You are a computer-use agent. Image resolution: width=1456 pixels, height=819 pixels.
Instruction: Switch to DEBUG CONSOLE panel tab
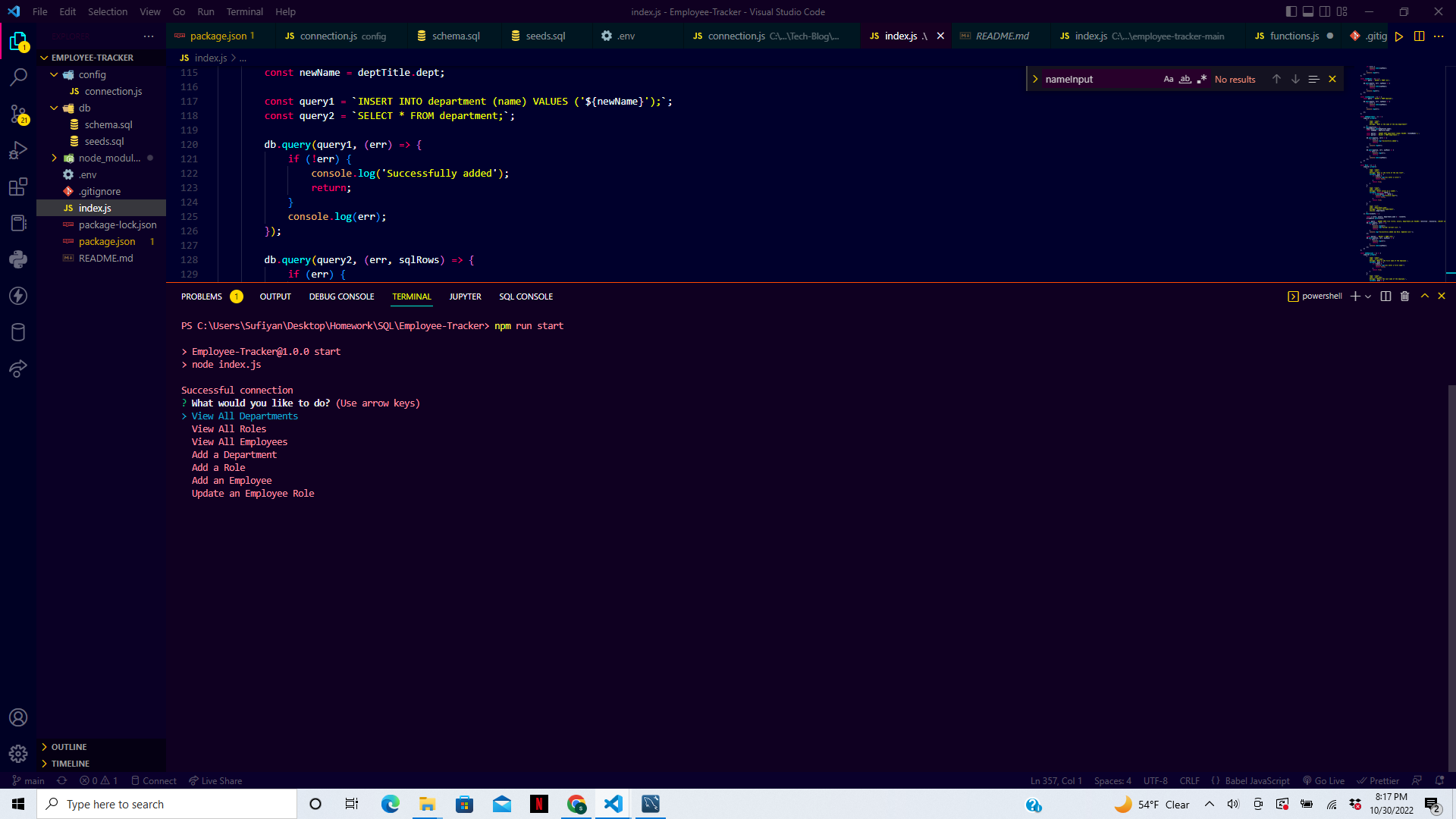click(x=341, y=297)
